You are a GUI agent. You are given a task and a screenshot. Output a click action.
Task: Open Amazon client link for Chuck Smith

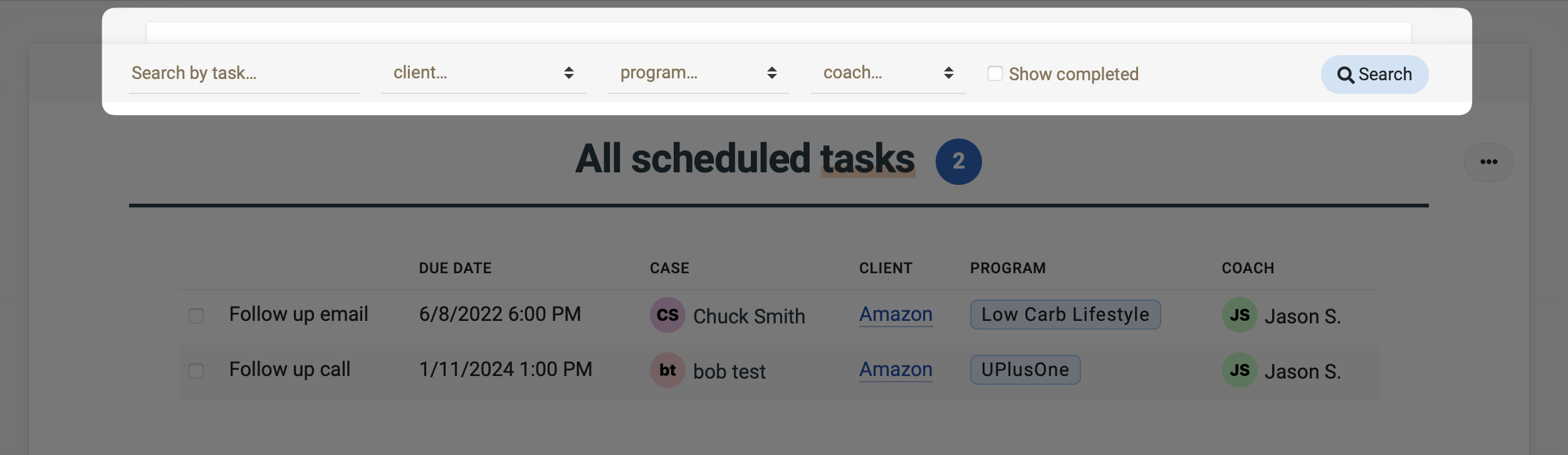coord(896,314)
